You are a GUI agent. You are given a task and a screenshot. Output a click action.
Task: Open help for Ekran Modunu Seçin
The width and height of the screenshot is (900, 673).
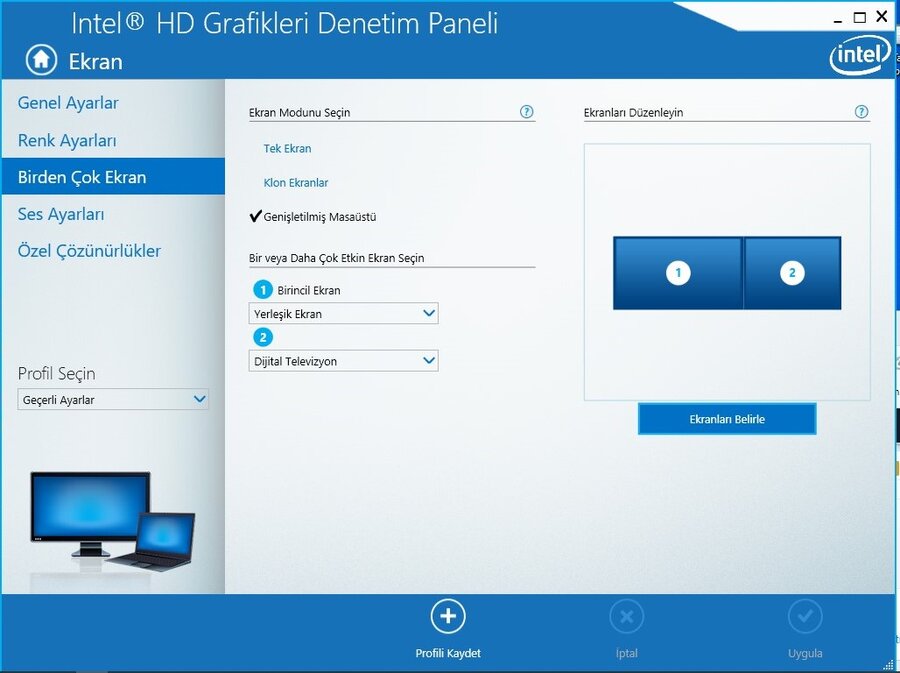pyautogui.click(x=526, y=112)
